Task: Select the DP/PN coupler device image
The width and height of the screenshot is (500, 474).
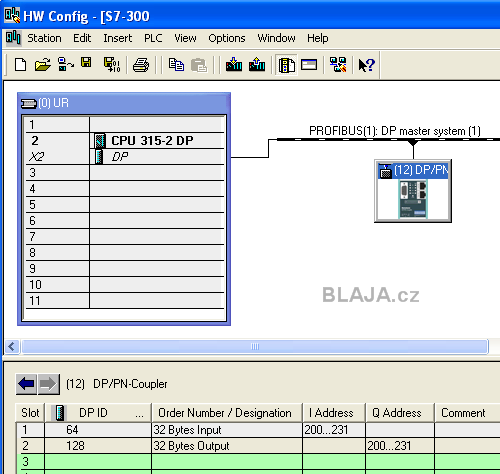Action: [413, 200]
